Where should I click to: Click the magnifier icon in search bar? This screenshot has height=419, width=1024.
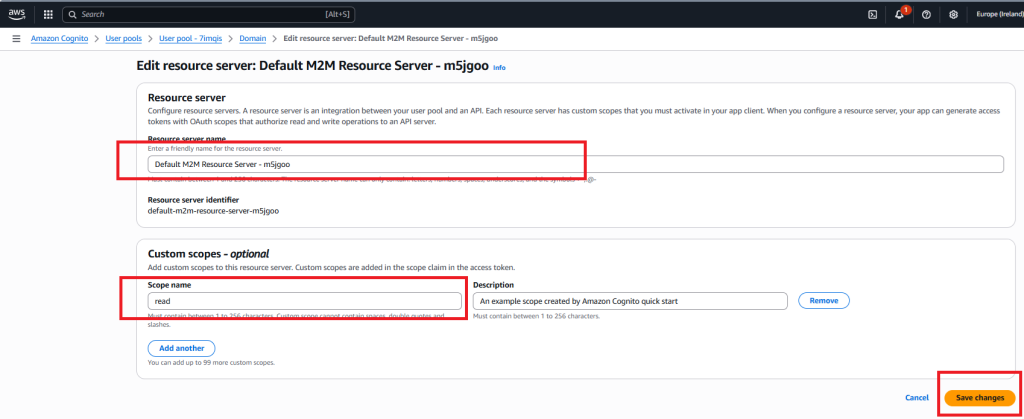[73, 15]
